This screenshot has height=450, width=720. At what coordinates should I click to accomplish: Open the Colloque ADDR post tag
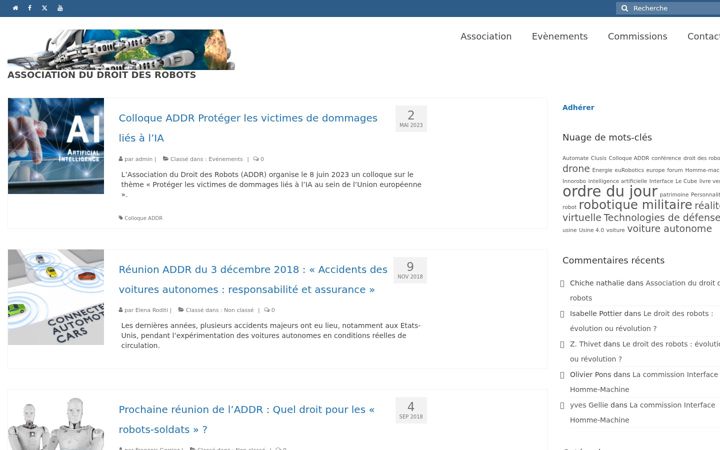point(144,218)
